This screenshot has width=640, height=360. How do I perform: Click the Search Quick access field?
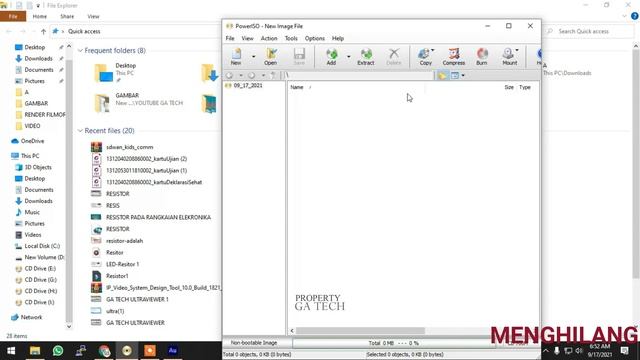(x=589, y=31)
